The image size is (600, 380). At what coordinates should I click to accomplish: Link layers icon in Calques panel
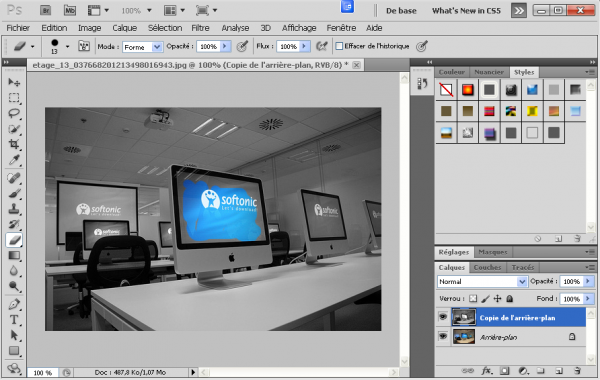click(467, 370)
